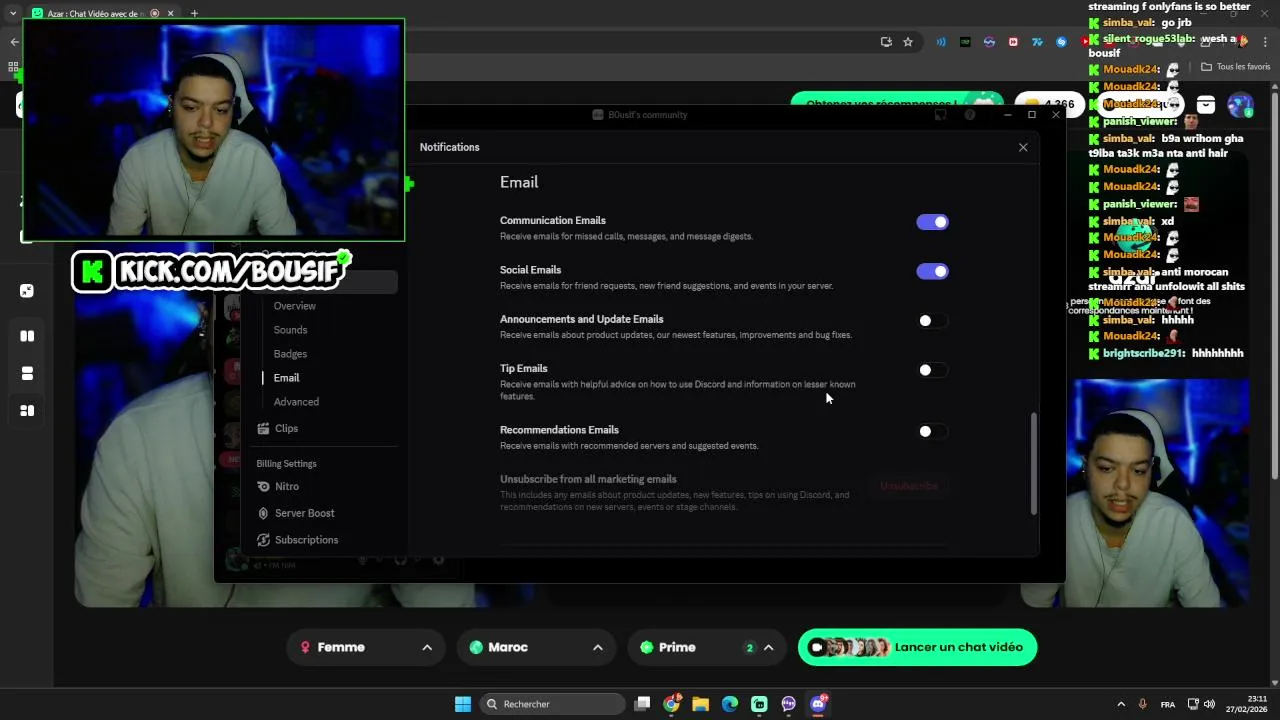
Task: Open the green Kick app on taskbar
Action: pyautogui.click(x=759, y=704)
